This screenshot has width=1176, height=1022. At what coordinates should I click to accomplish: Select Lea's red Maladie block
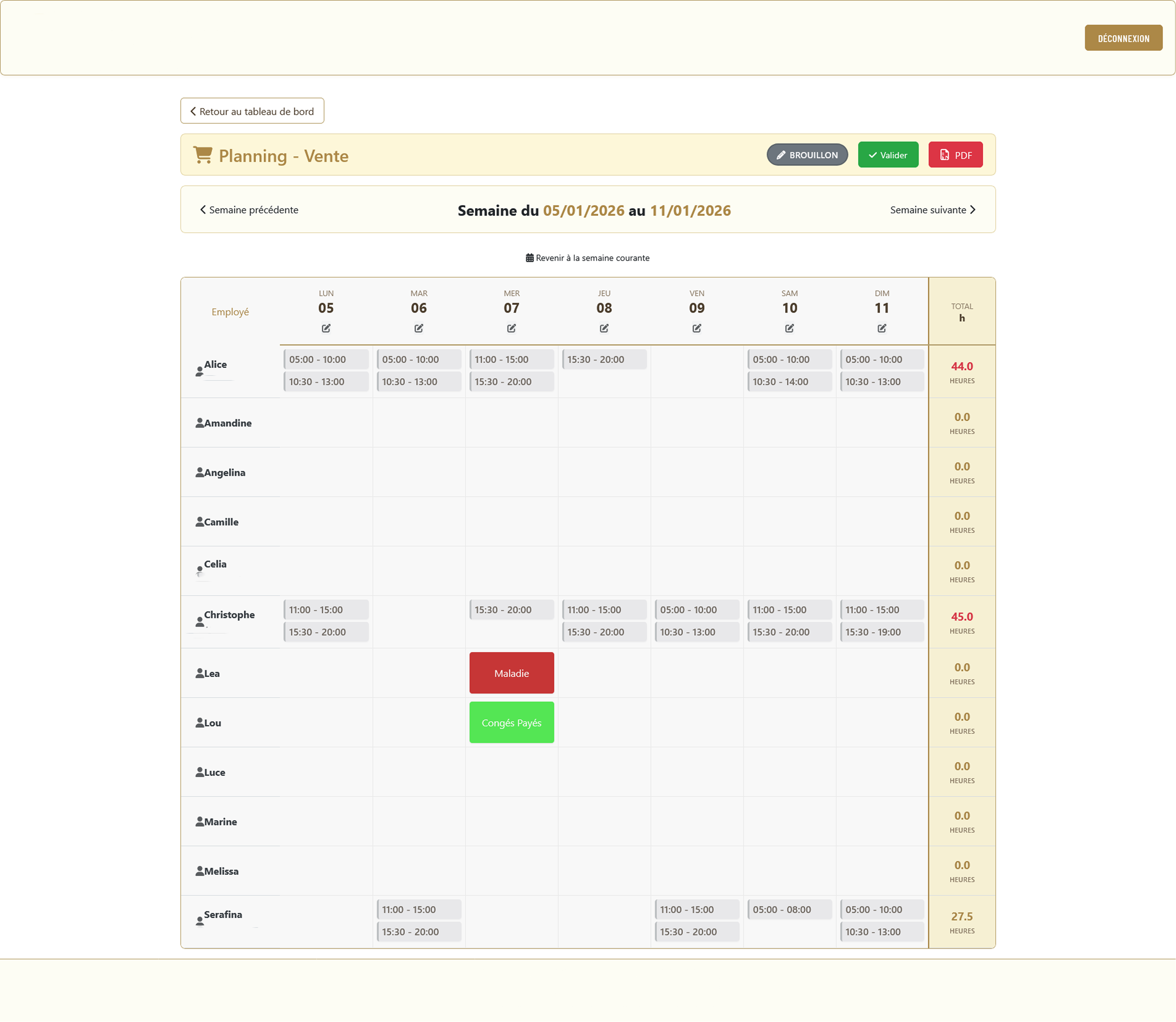click(512, 673)
